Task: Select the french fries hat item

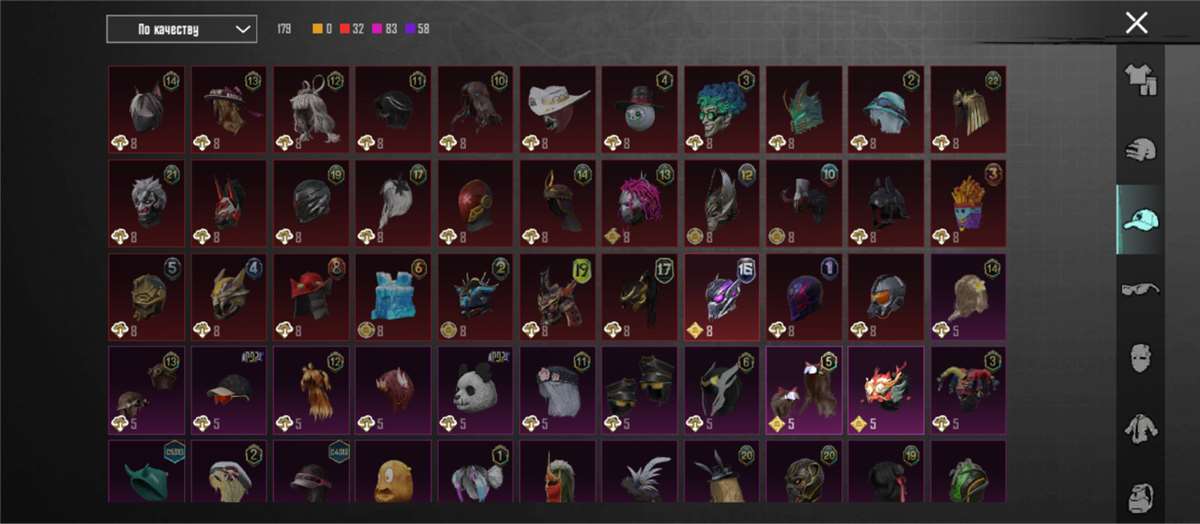Action: pos(968,203)
